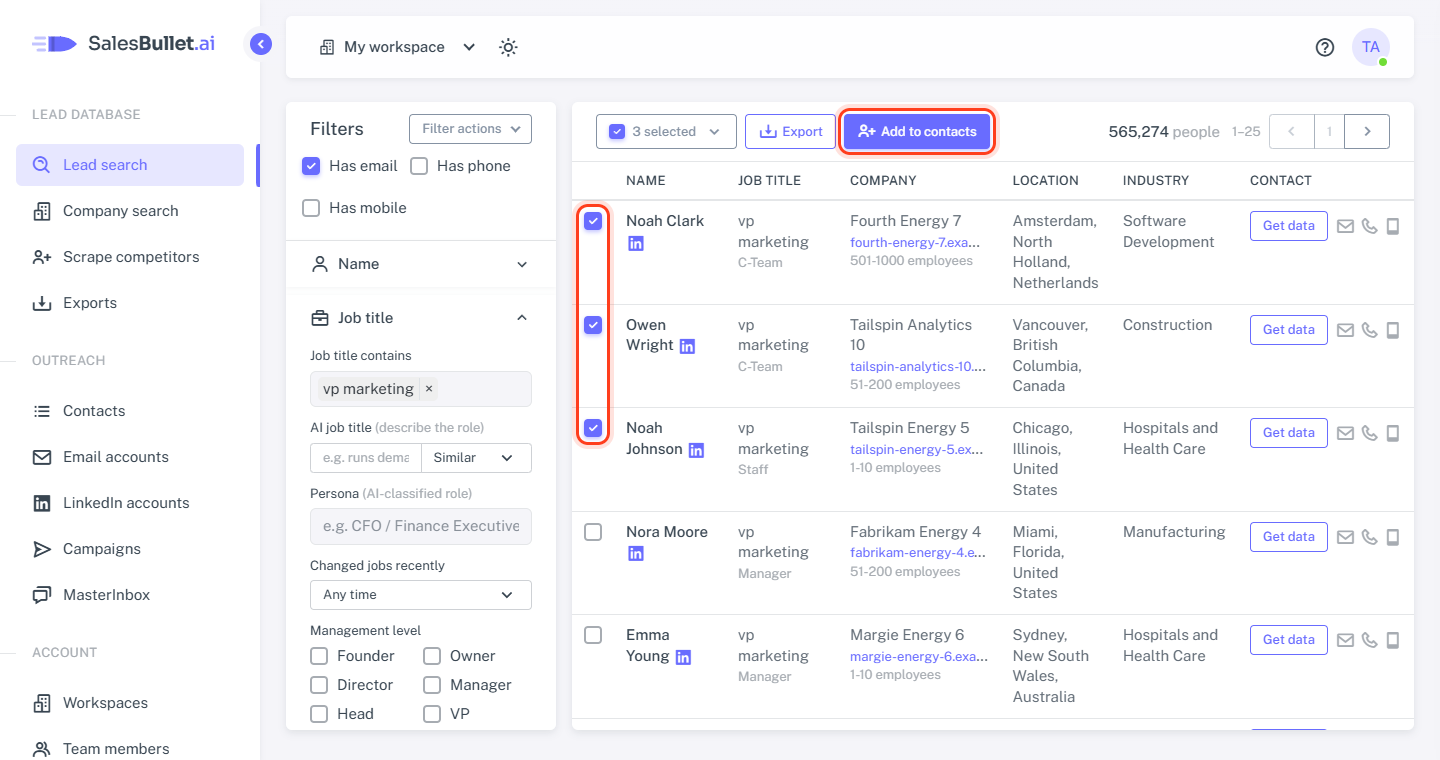Viewport: 1440px width, 760px height.
Task: Remove the vp marketing filter tag
Action: [429, 389]
